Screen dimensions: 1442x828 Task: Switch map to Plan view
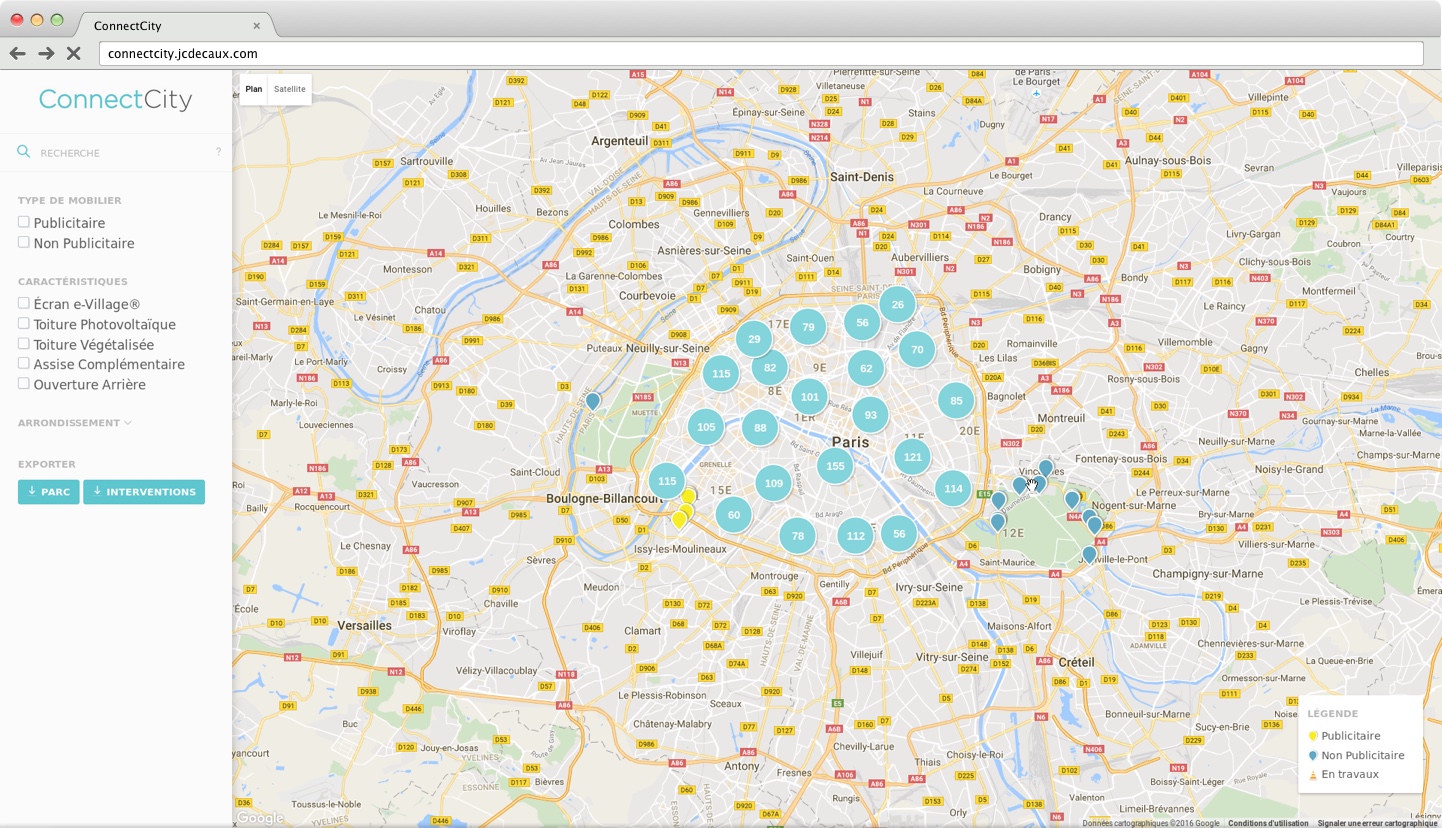pos(254,89)
